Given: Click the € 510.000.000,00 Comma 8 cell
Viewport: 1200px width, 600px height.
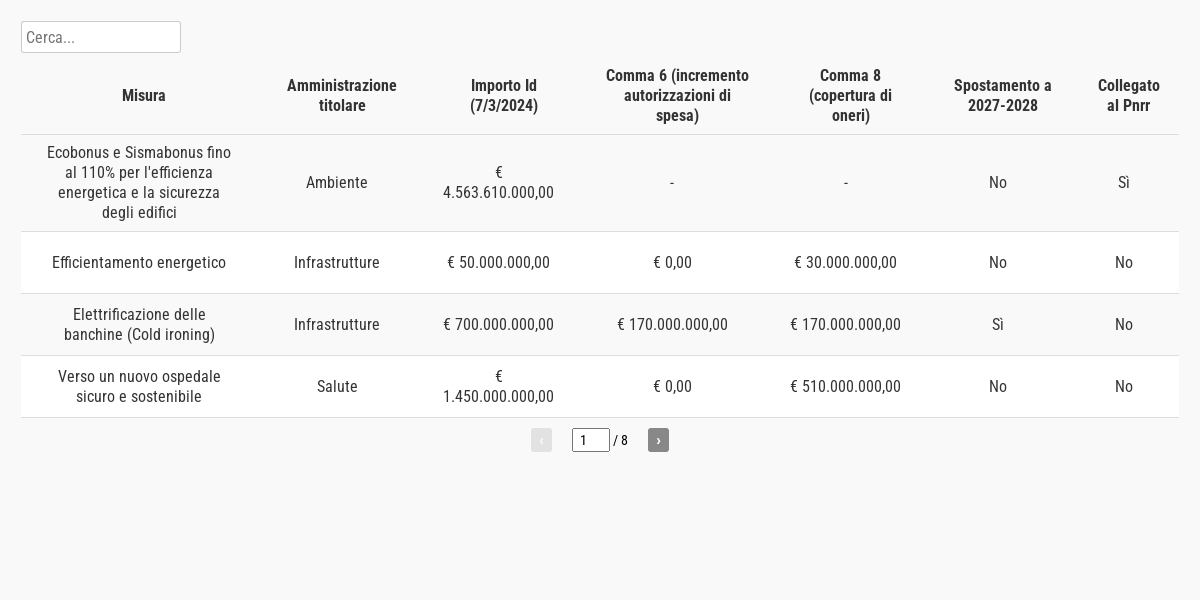Looking at the screenshot, I should pos(845,387).
